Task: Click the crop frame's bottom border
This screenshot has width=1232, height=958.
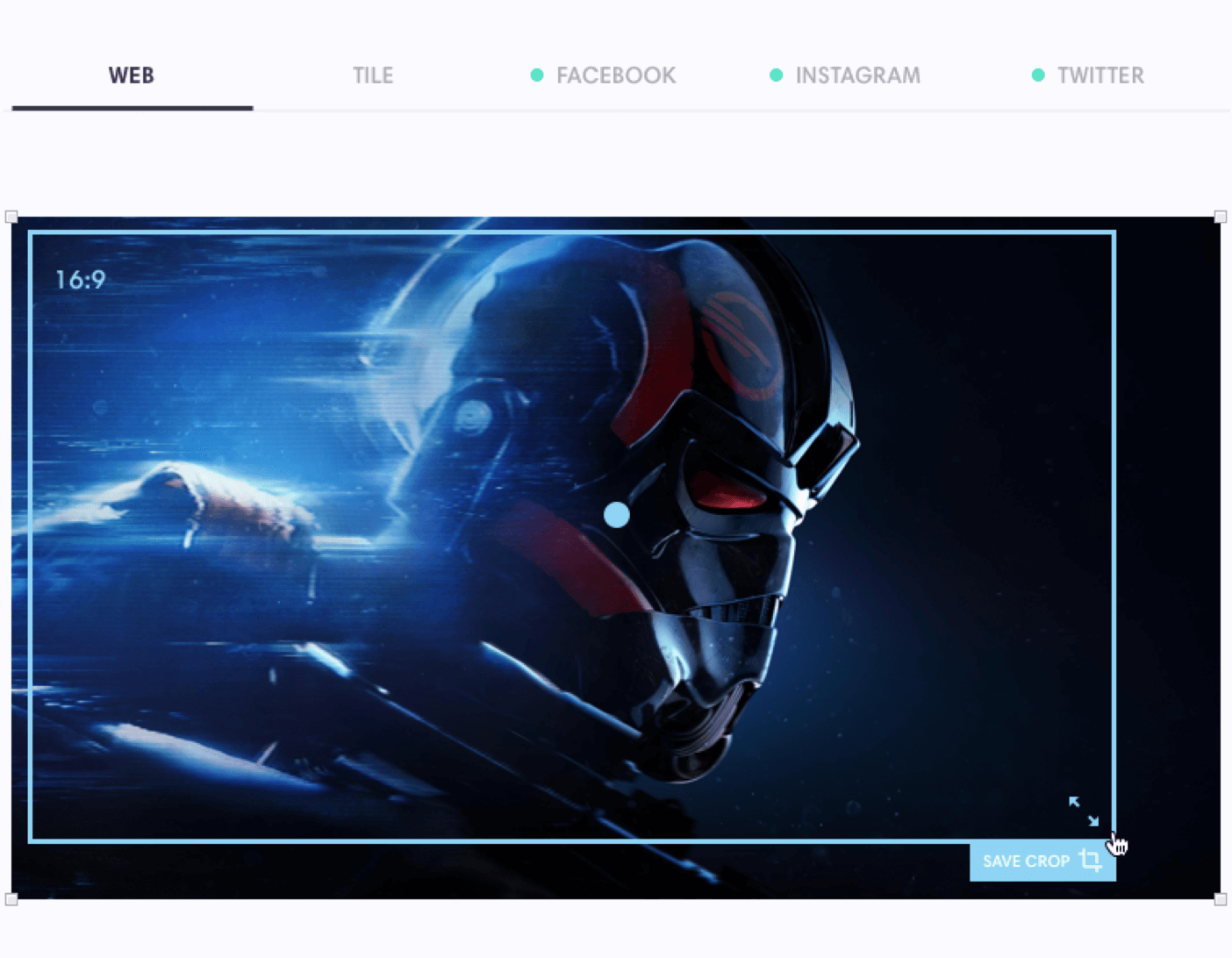Action: pos(526,840)
